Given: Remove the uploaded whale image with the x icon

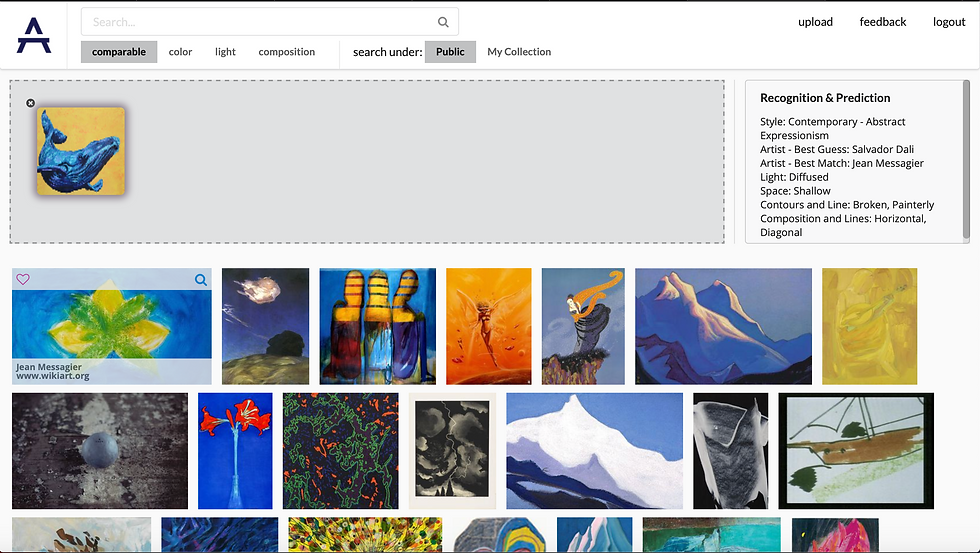Looking at the screenshot, I should click(31, 103).
